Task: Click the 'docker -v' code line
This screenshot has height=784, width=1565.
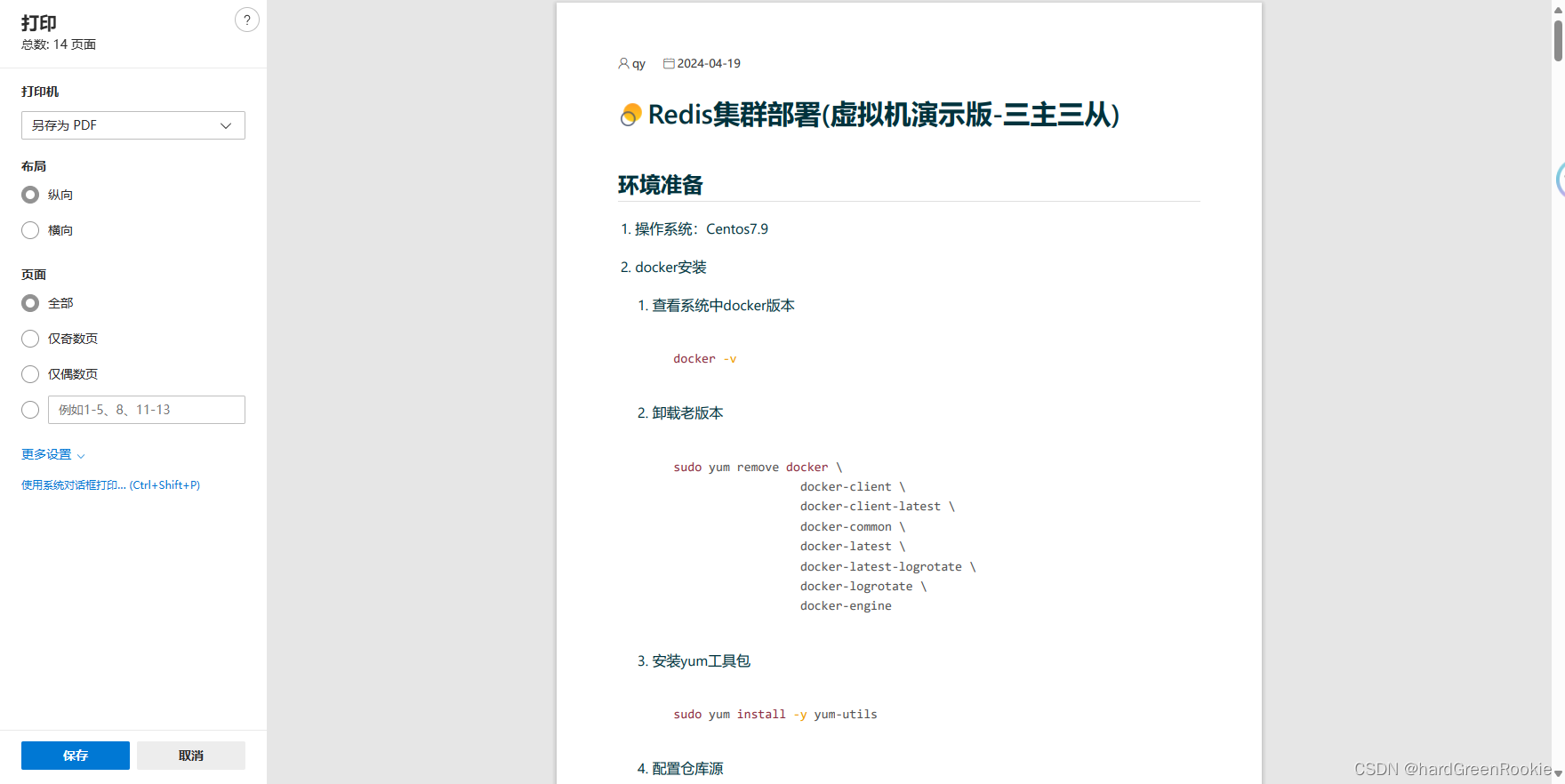Action: click(x=705, y=358)
